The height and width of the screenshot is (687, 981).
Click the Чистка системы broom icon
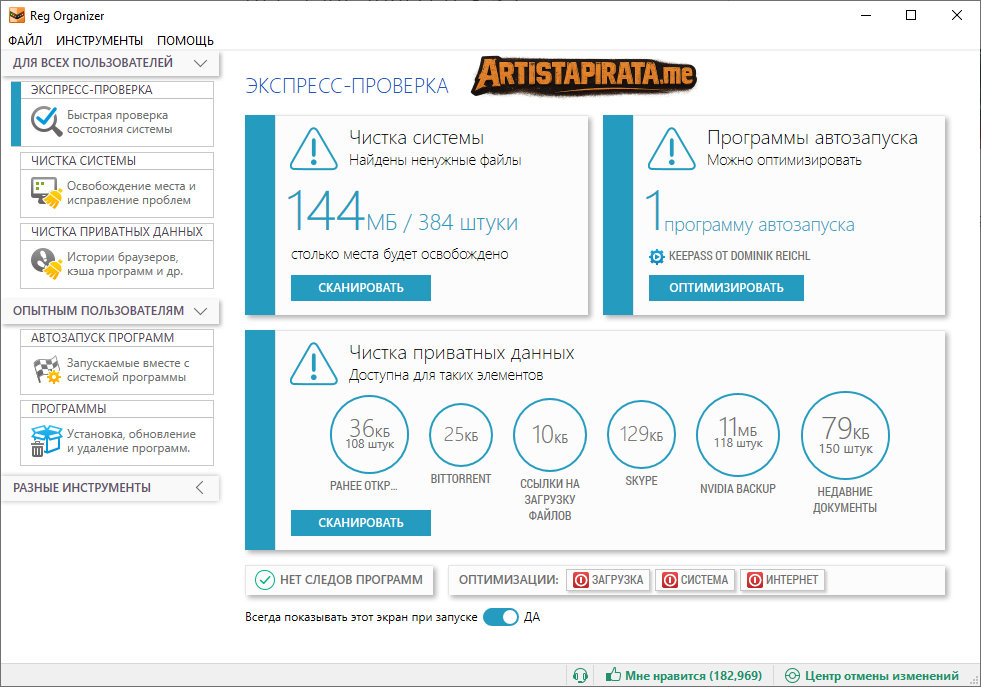pos(46,192)
